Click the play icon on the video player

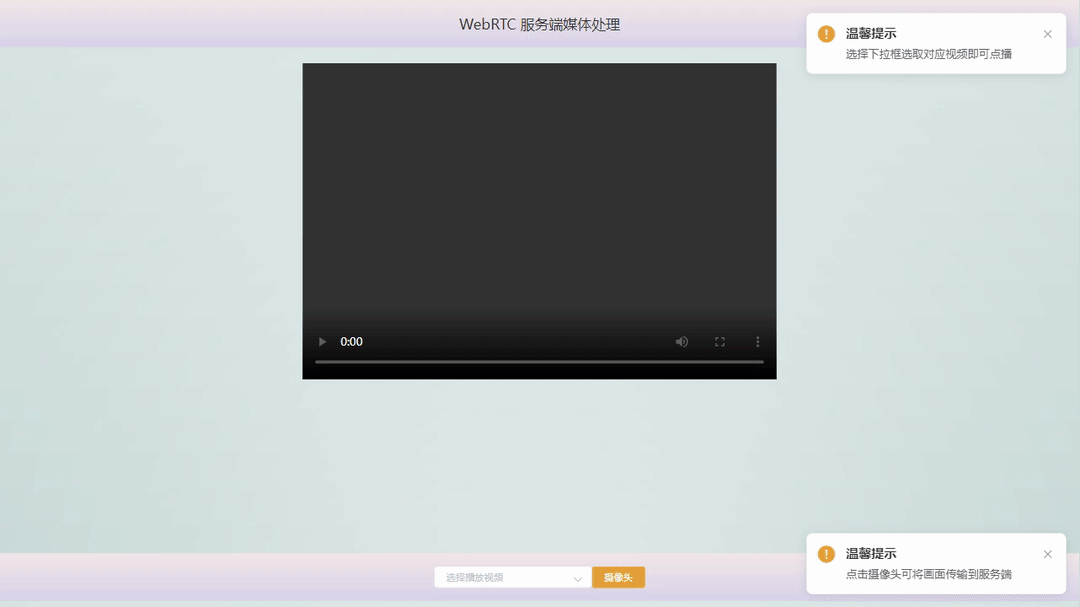322,341
